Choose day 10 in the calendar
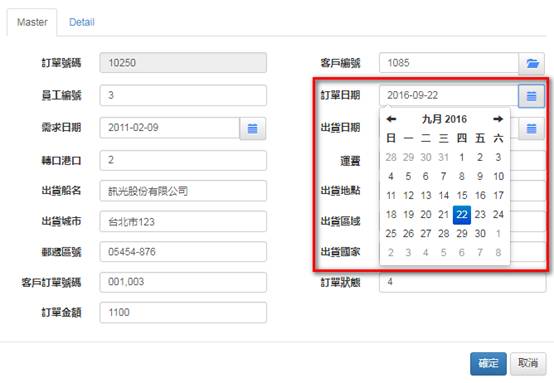This screenshot has width=554, height=383. (x=498, y=176)
